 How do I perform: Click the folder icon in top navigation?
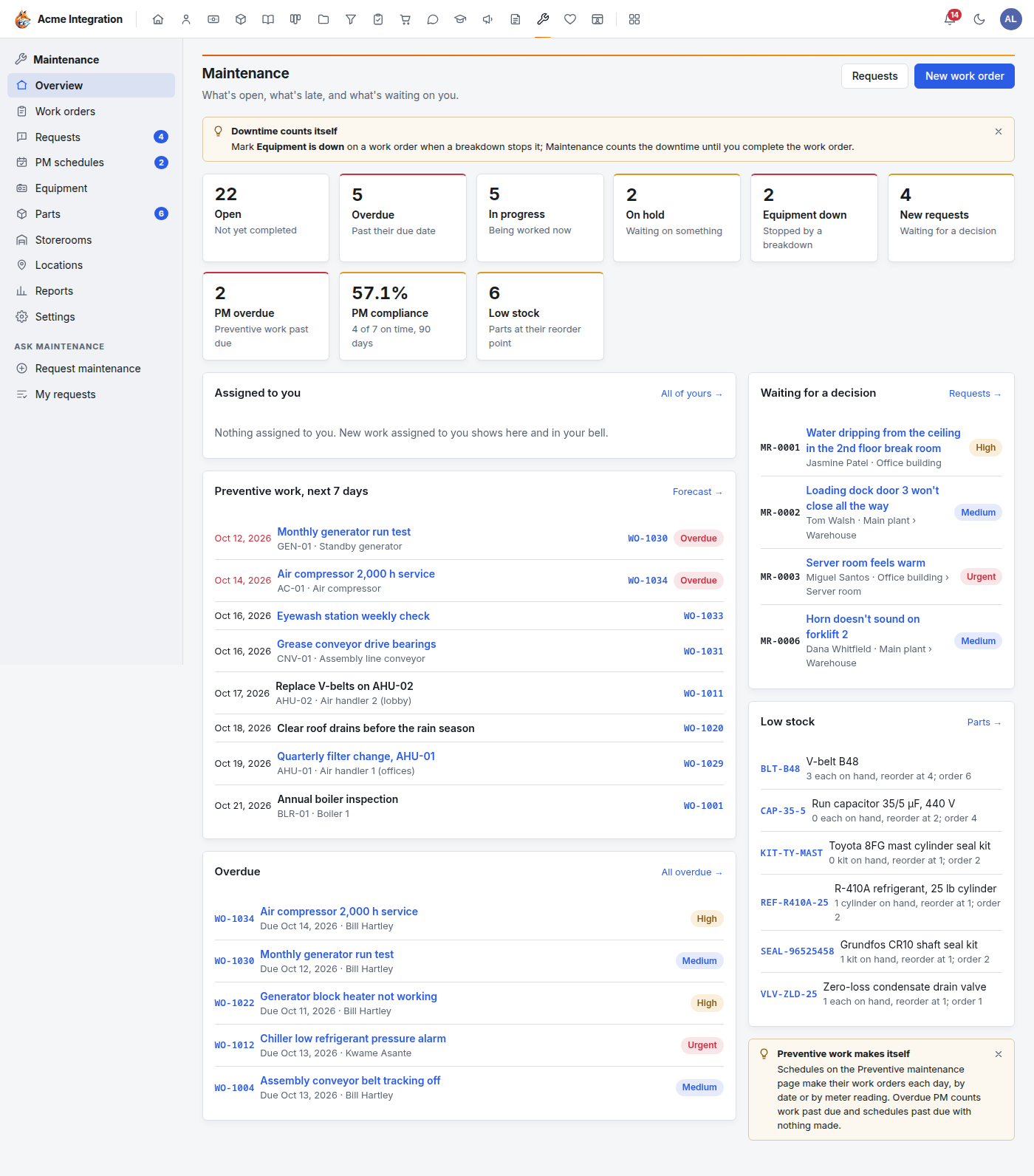click(x=323, y=19)
